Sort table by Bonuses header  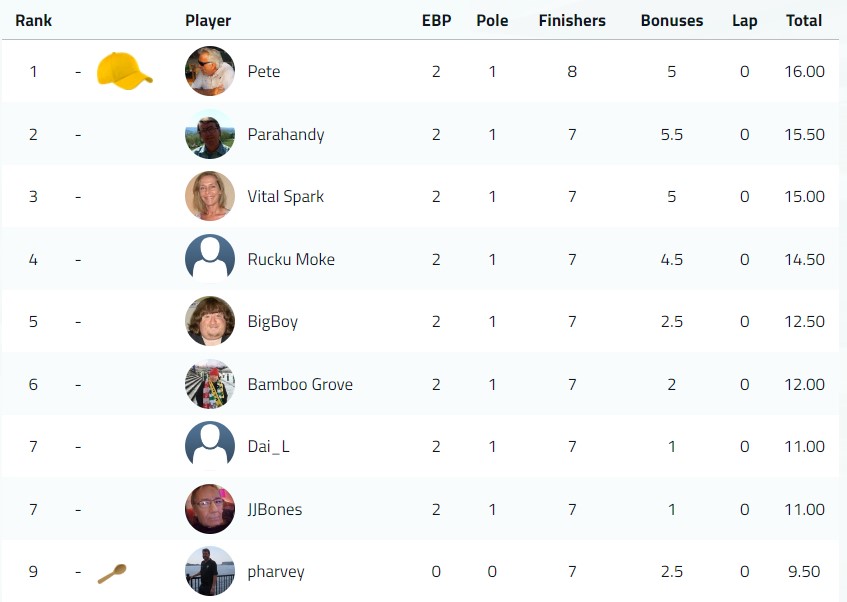tap(671, 21)
